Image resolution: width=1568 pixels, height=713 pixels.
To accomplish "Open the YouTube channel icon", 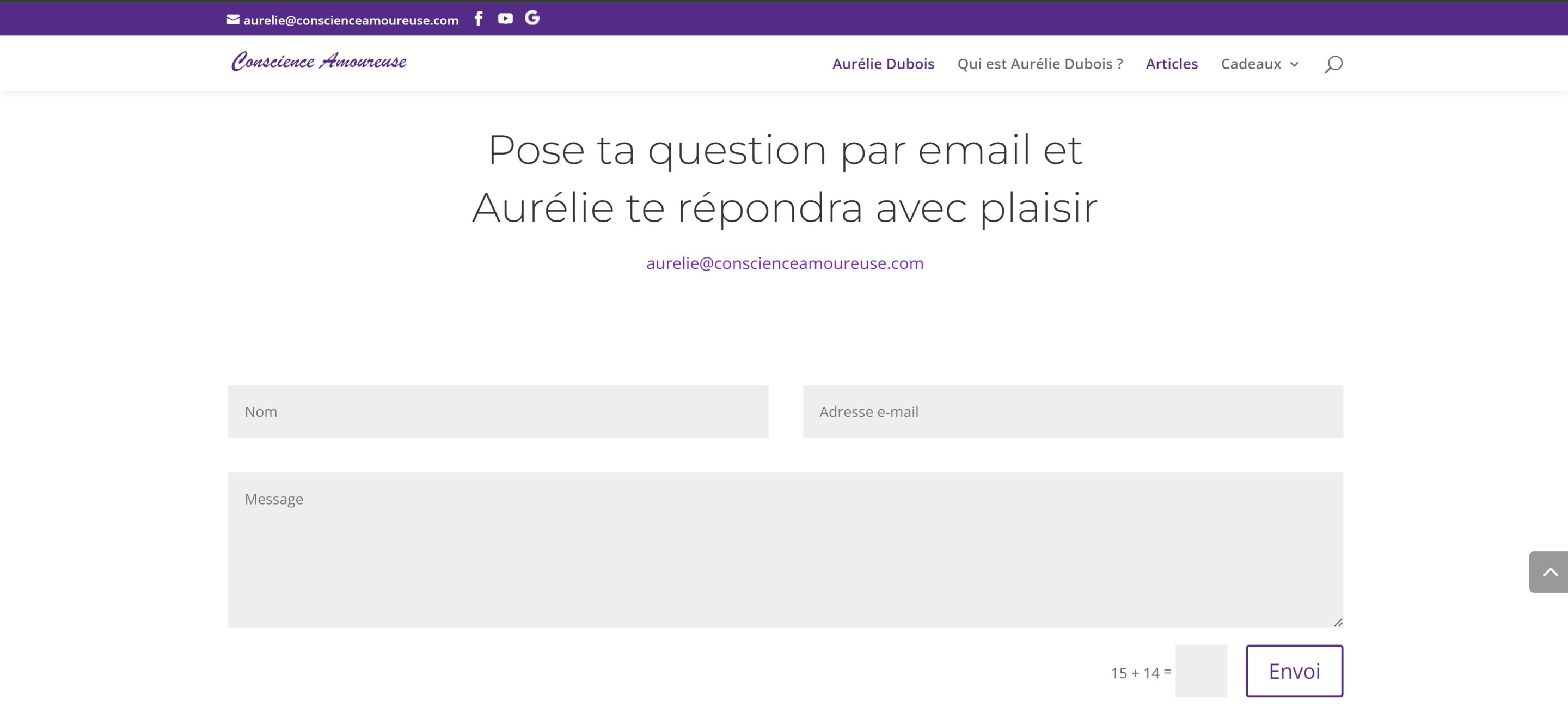I will tap(505, 19).
